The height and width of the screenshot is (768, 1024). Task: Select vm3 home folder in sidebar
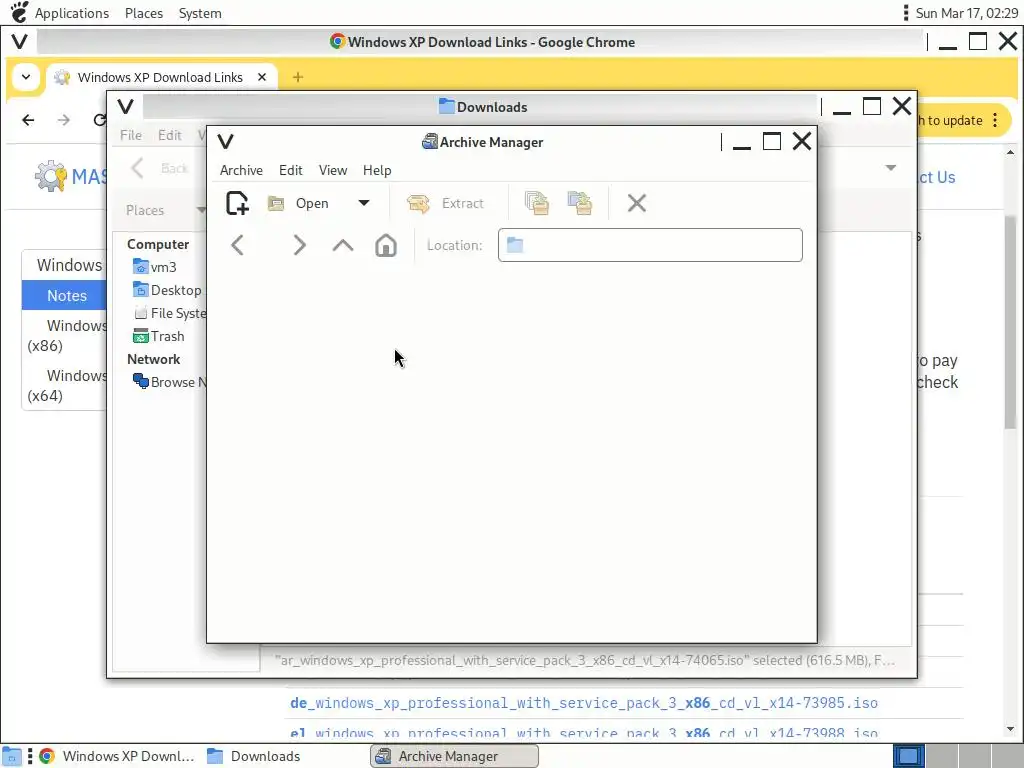point(154,267)
